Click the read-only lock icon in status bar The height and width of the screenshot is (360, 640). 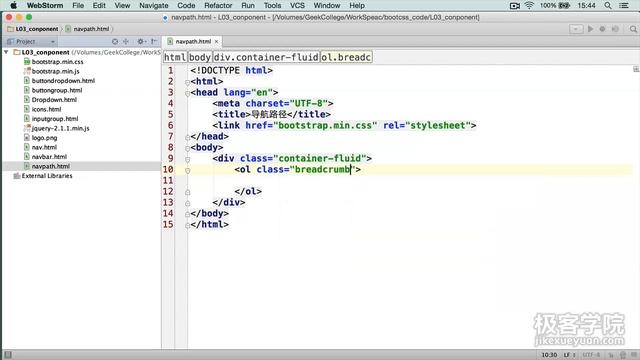611,355
